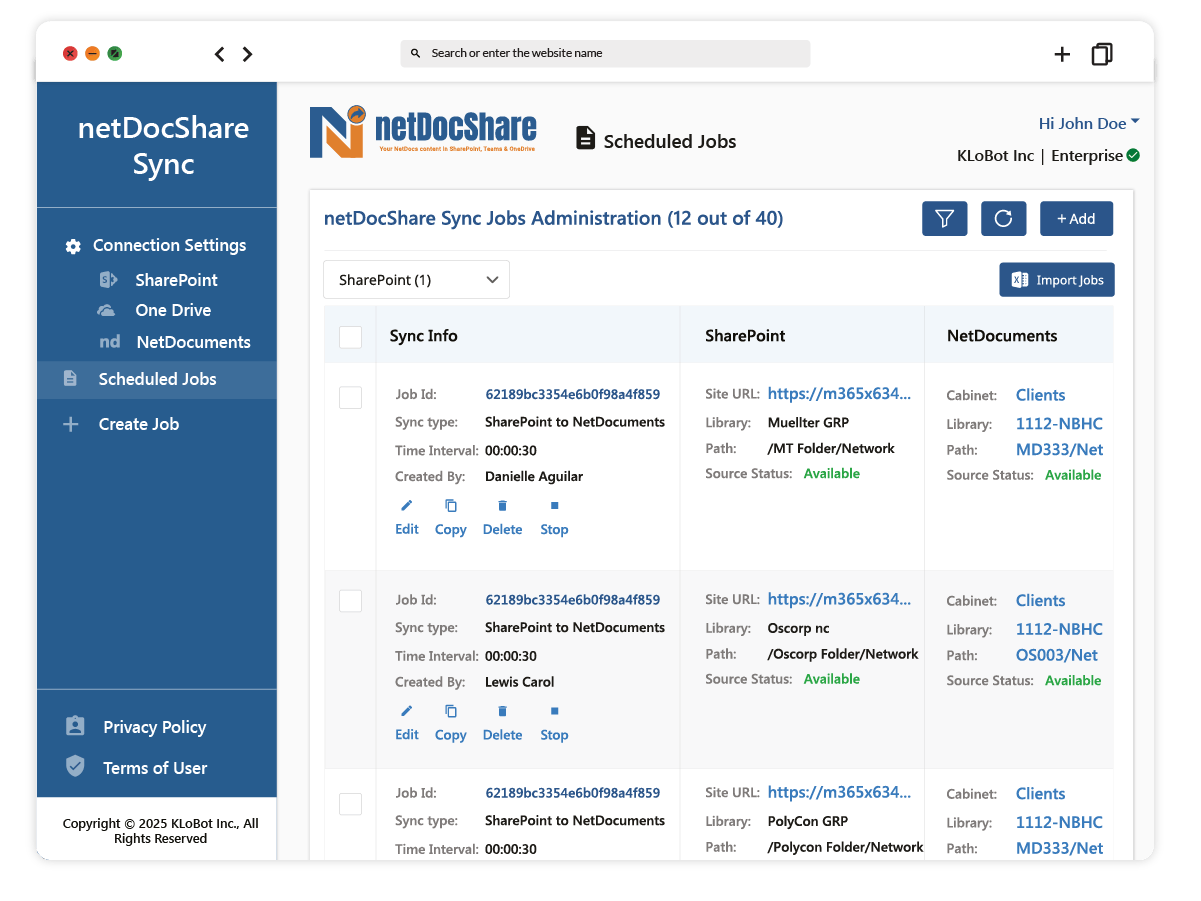
Task: Delete Lewis Carol's sync job
Action: (x=502, y=723)
